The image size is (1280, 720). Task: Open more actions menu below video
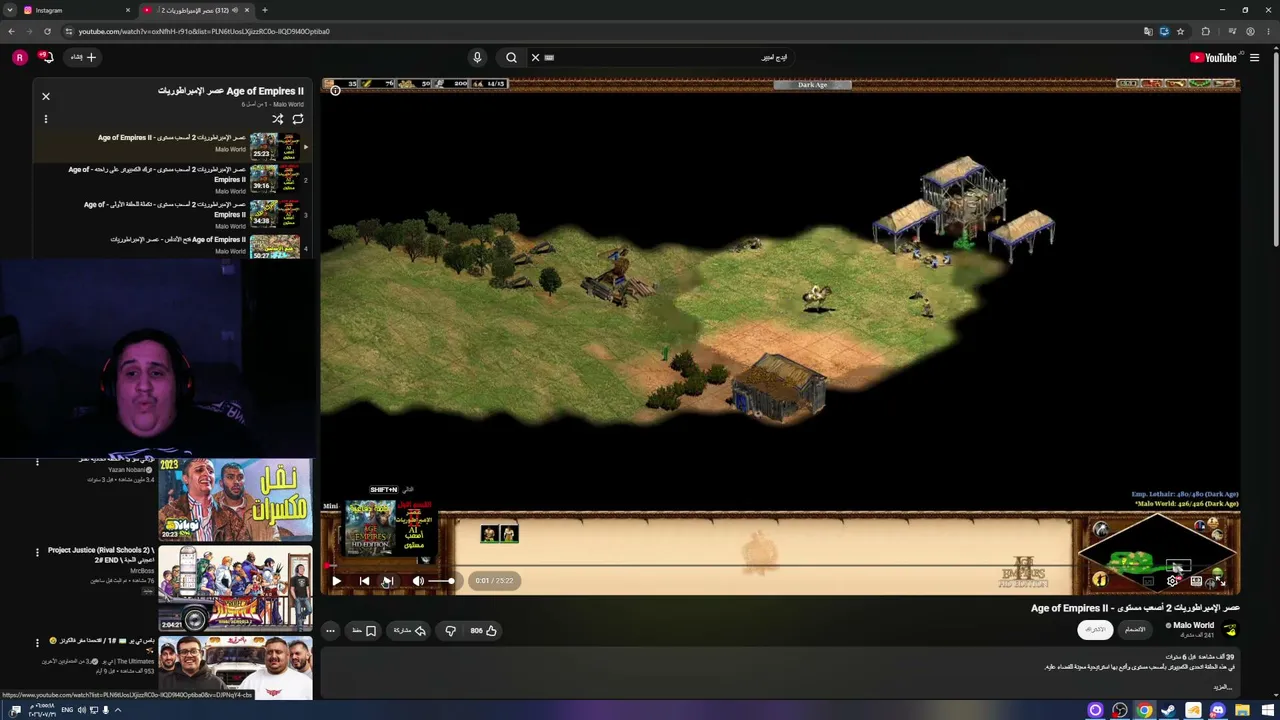coord(330,631)
